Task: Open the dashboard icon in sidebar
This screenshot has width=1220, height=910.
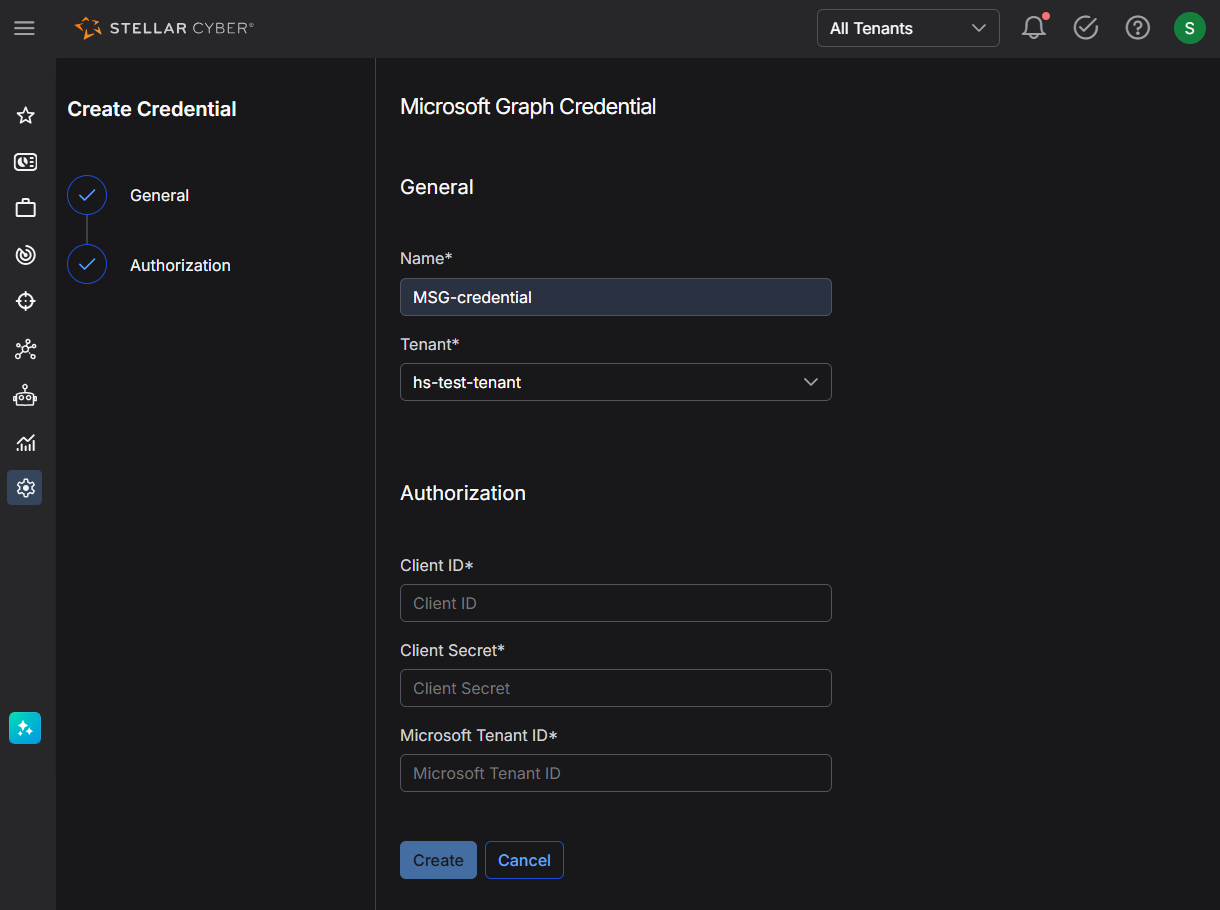Action: pos(26,162)
